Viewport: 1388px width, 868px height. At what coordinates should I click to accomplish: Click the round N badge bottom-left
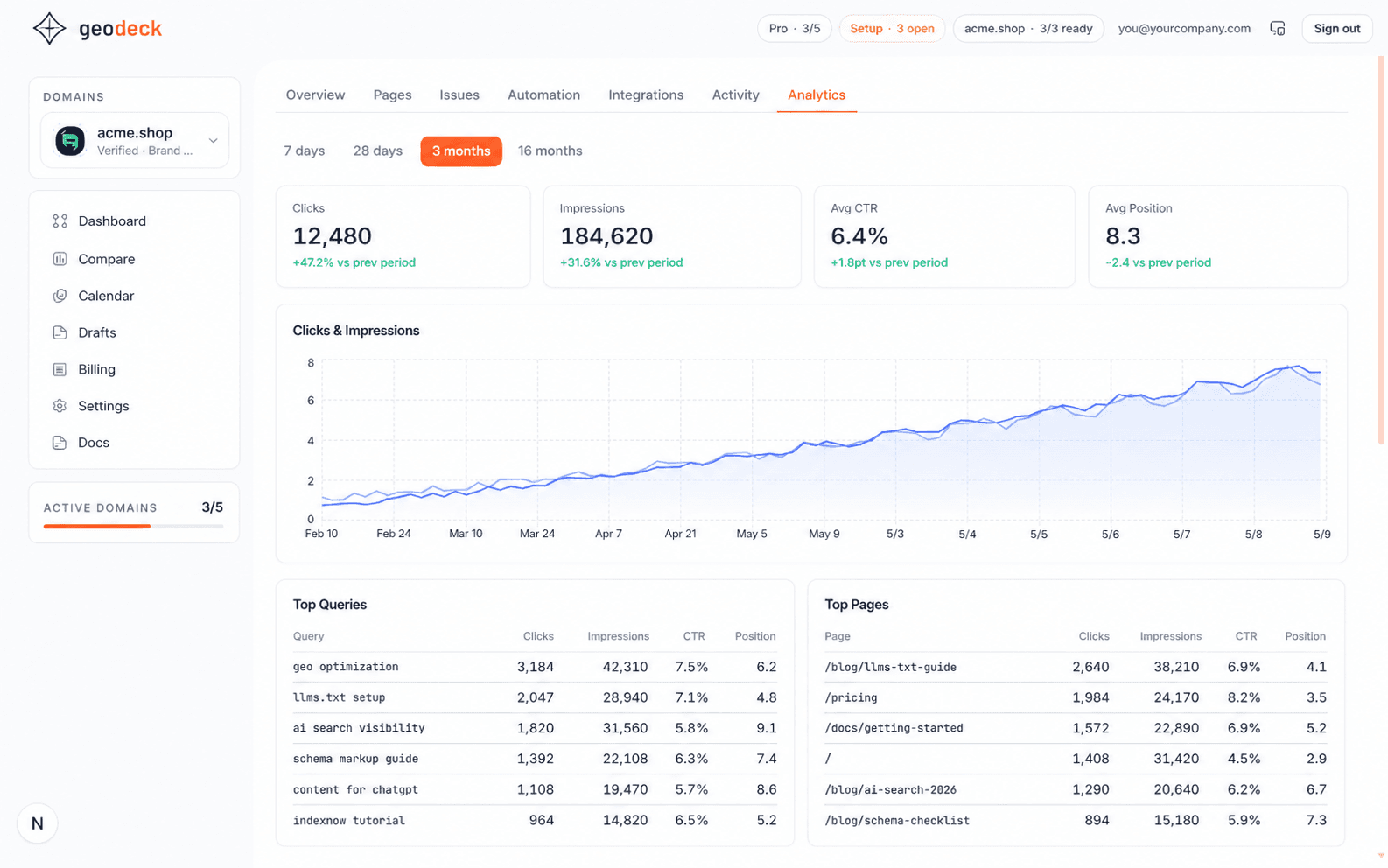click(37, 823)
